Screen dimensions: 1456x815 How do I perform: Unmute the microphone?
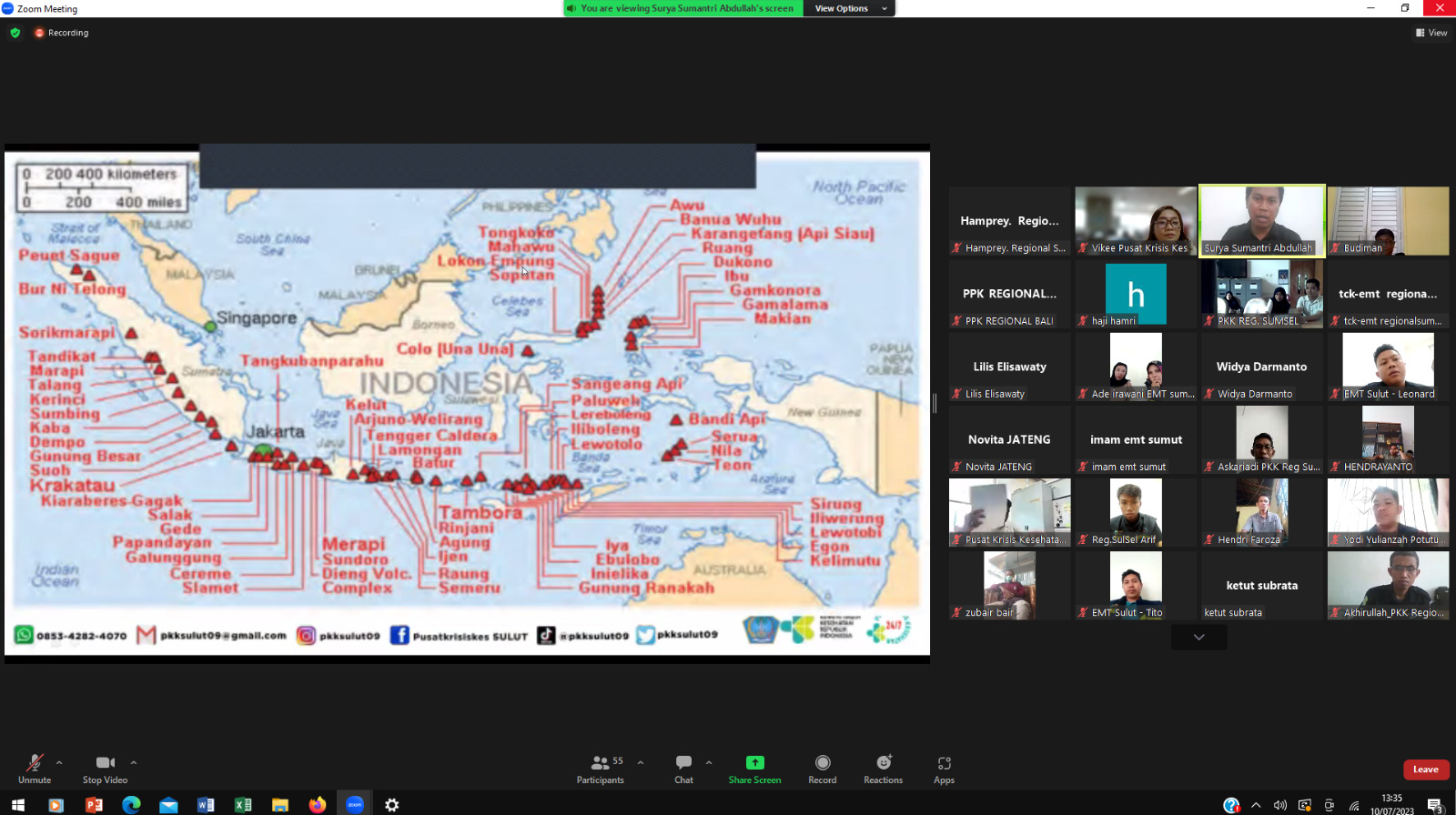35,769
